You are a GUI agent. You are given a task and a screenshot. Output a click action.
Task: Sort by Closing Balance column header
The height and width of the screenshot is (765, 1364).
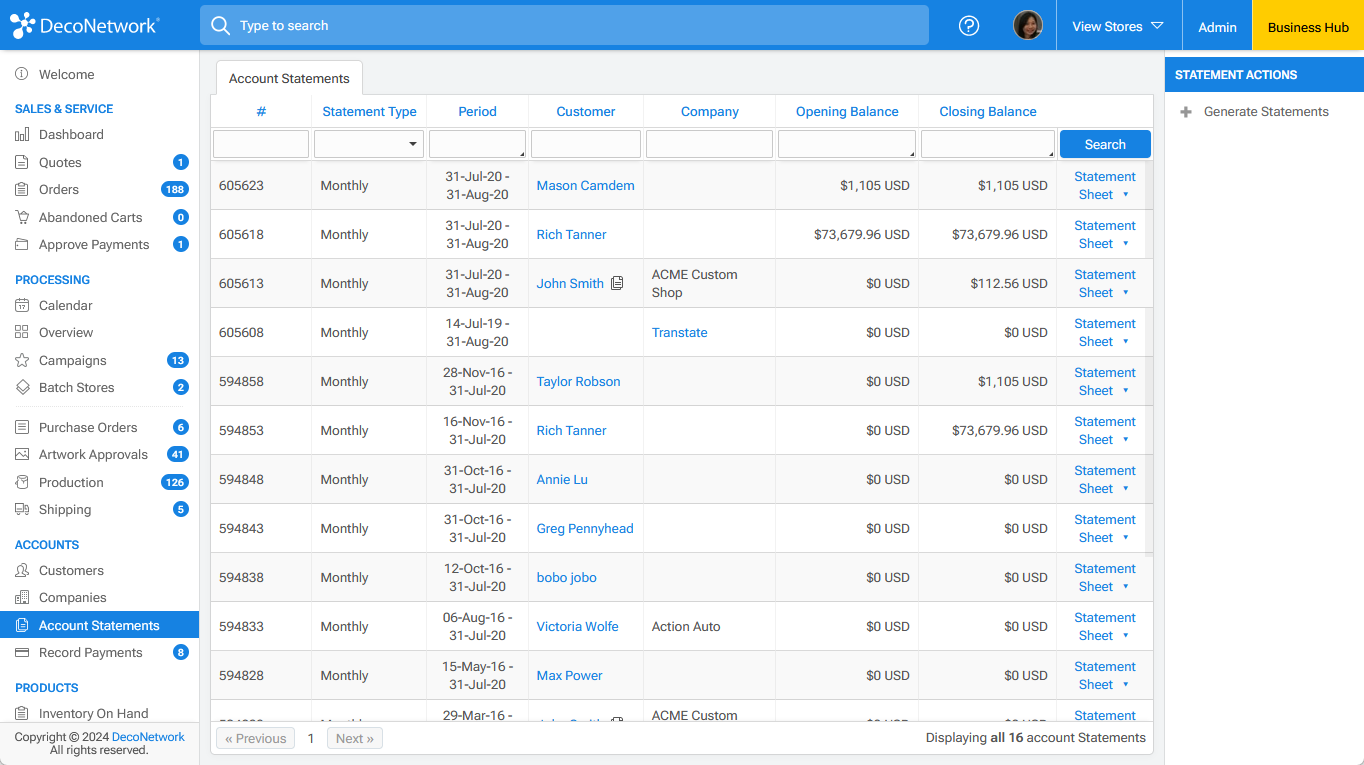(987, 112)
